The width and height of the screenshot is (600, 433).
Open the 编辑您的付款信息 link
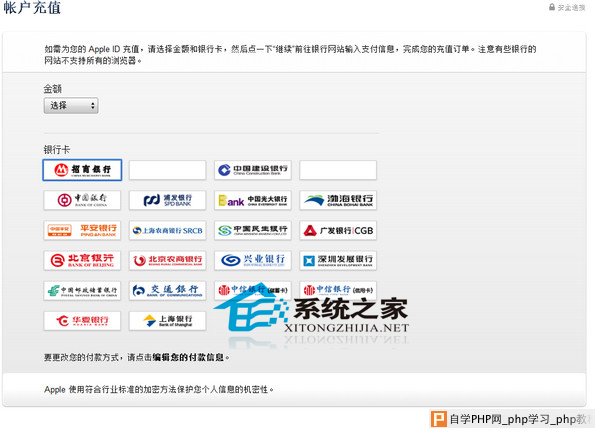pyautogui.click(x=188, y=357)
